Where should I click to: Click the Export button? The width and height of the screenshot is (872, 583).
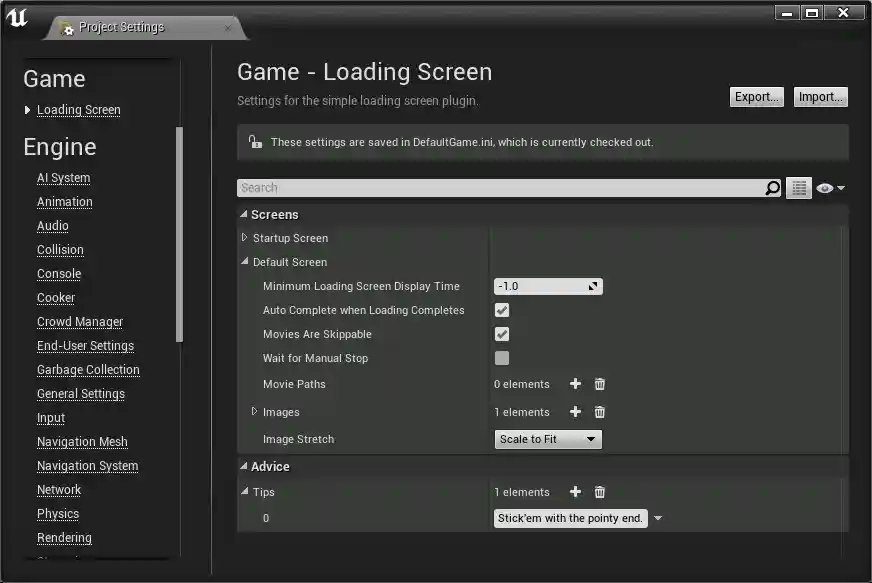click(x=756, y=96)
